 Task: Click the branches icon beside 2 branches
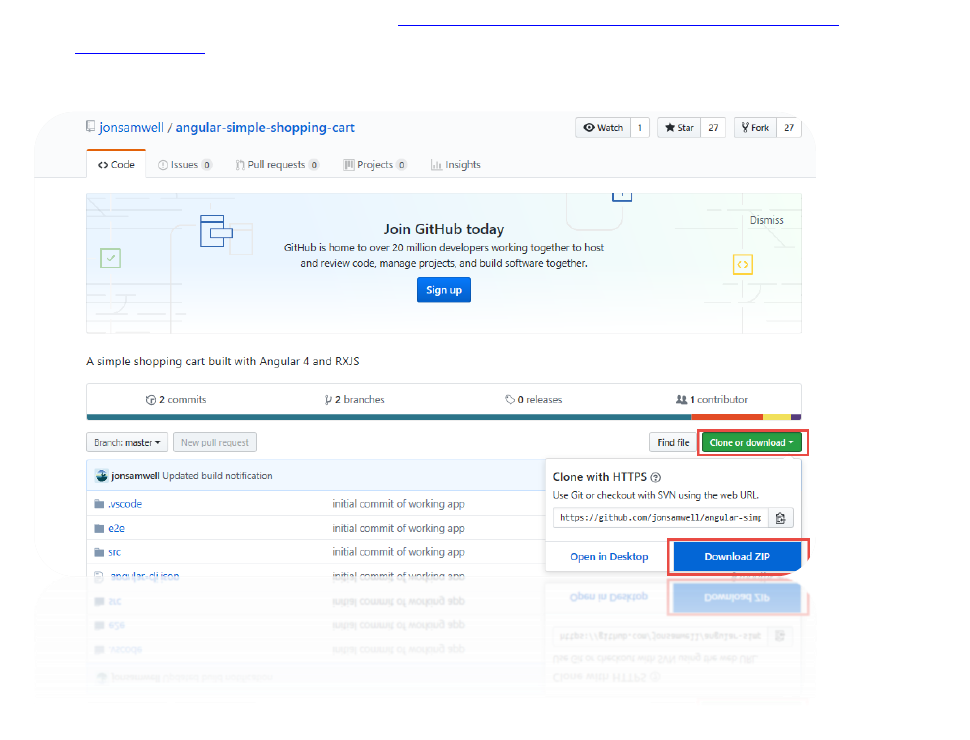pos(328,400)
